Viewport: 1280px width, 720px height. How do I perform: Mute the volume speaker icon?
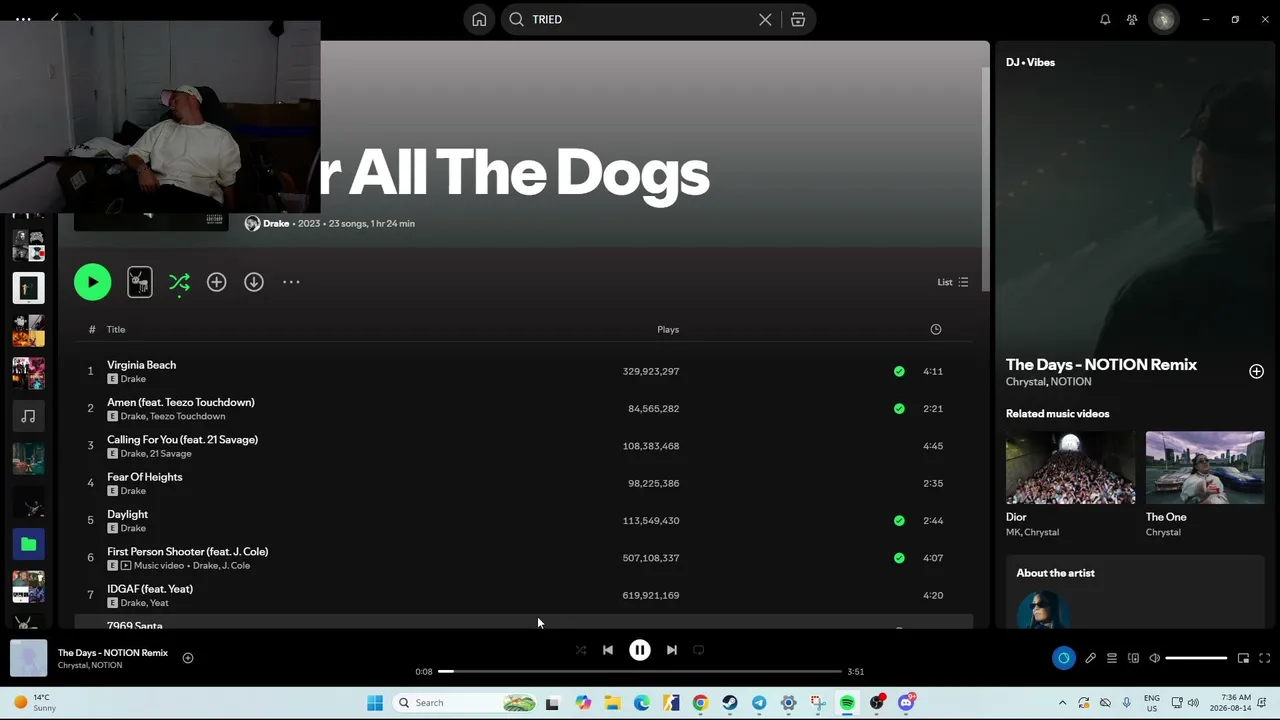tap(1154, 658)
